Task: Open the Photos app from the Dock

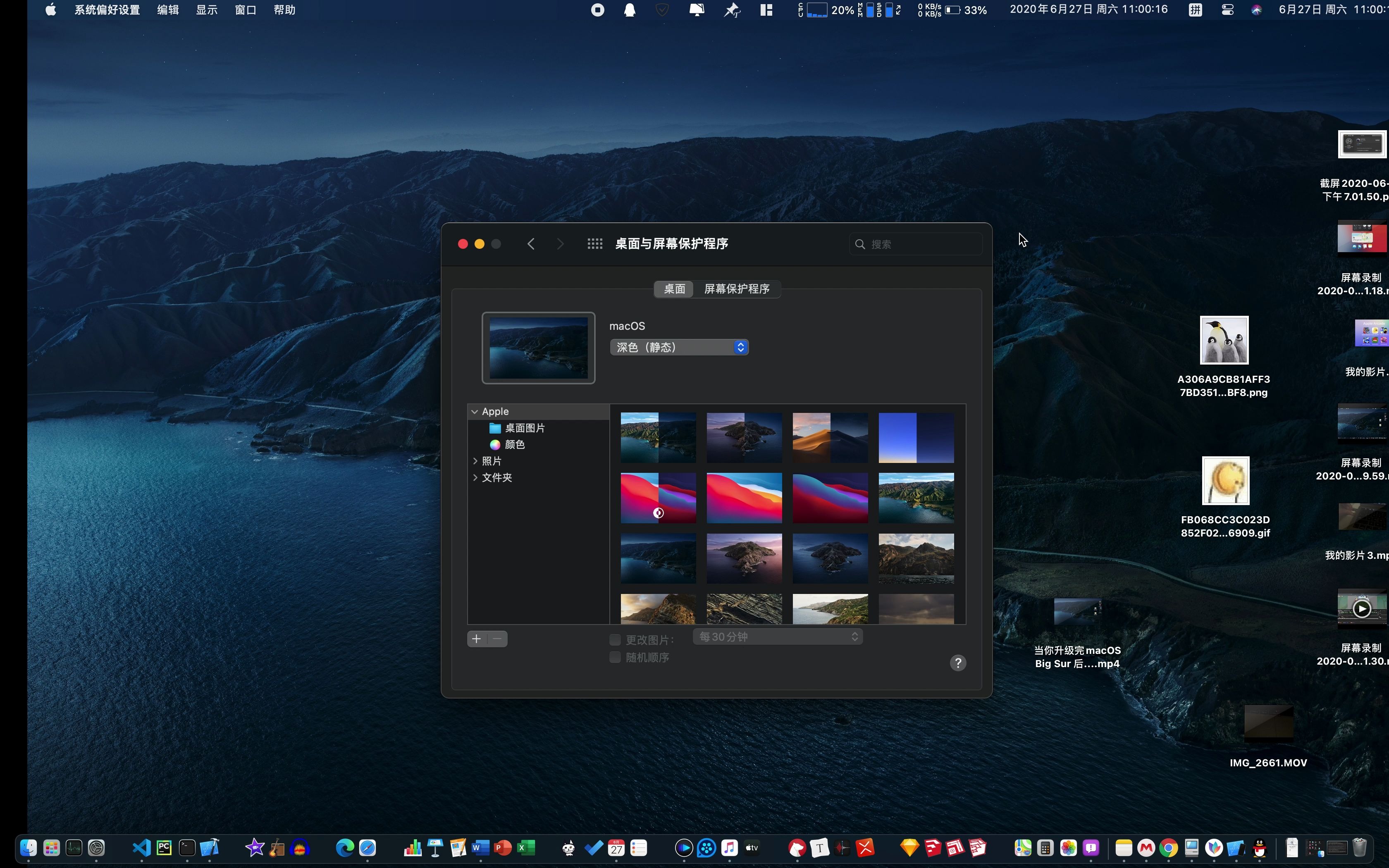Action: tap(1068, 847)
